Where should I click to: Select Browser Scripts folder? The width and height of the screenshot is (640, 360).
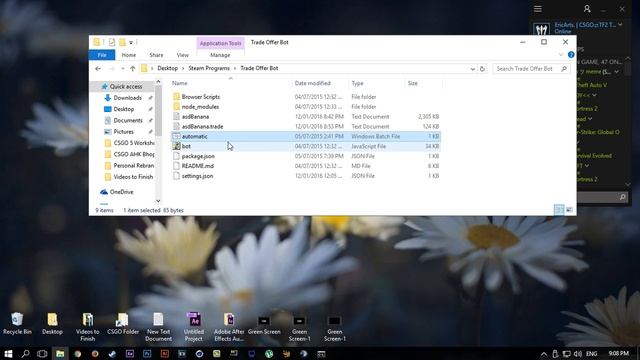click(200, 97)
